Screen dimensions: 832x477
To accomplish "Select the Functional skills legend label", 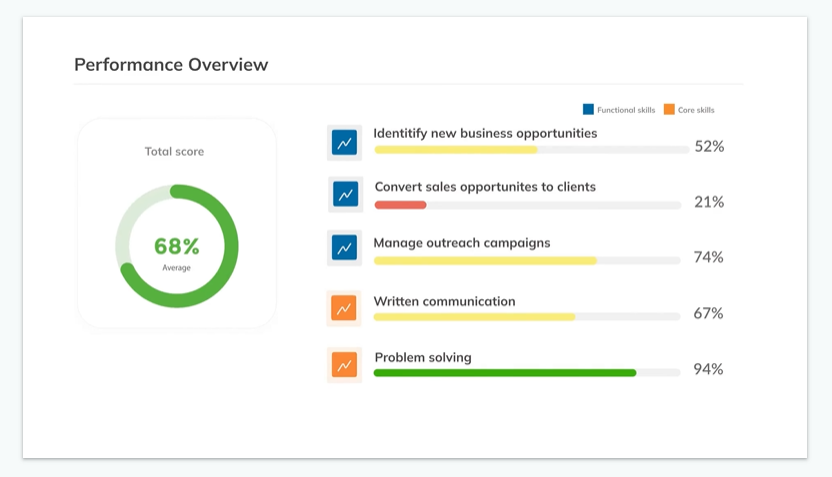I will coord(626,110).
